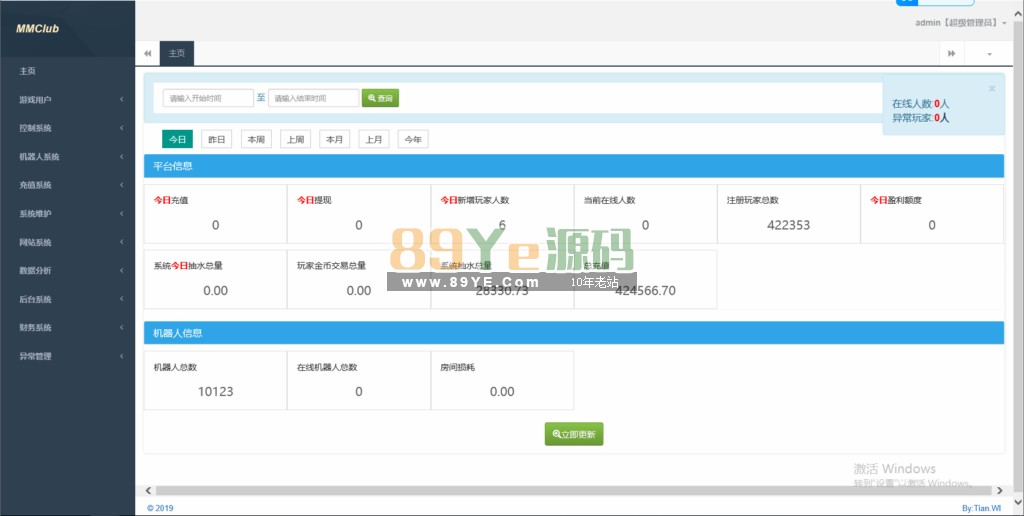1024x516 pixels.
Task: Select the 今年 date filter
Action: pos(412,139)
